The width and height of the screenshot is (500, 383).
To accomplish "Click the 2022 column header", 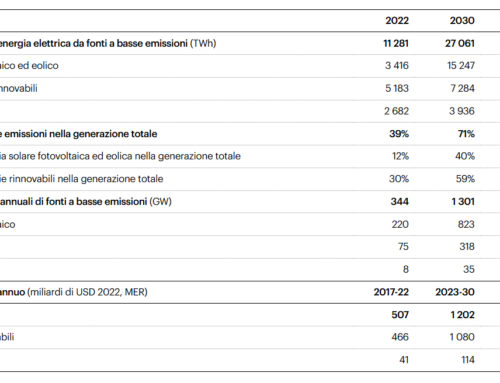I will pyautogui.click(x=397, y=21).
